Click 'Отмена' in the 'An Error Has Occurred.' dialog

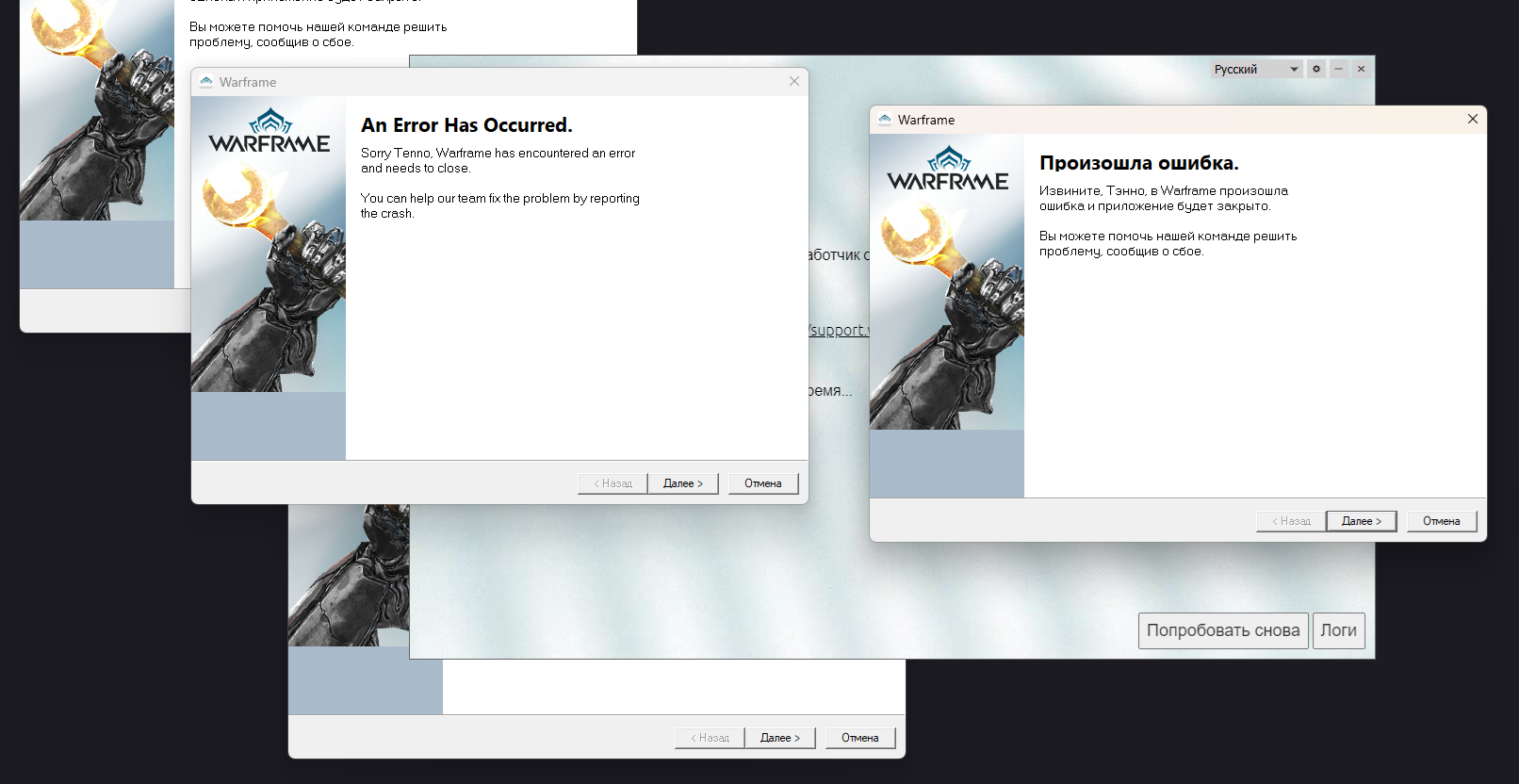(763, 483)
